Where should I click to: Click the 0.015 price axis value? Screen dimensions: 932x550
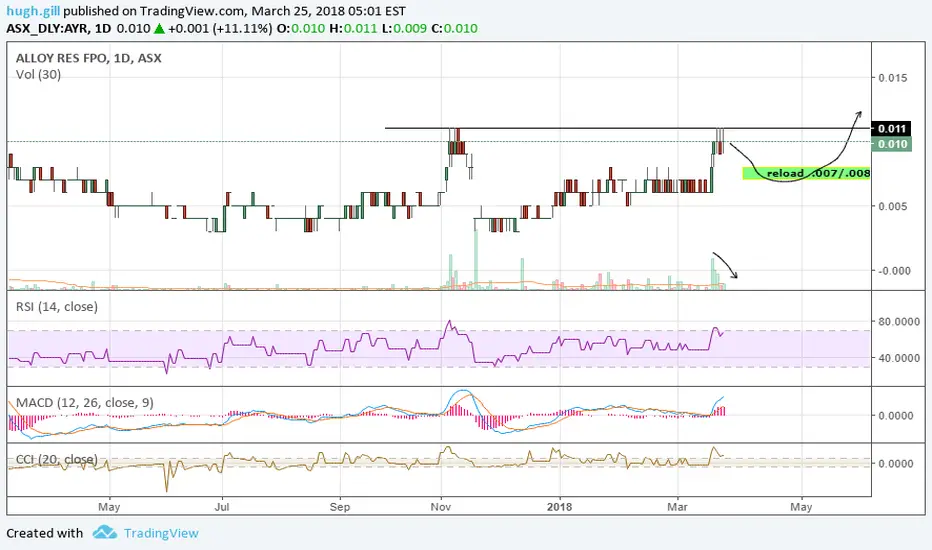click(x=893, y=78)
